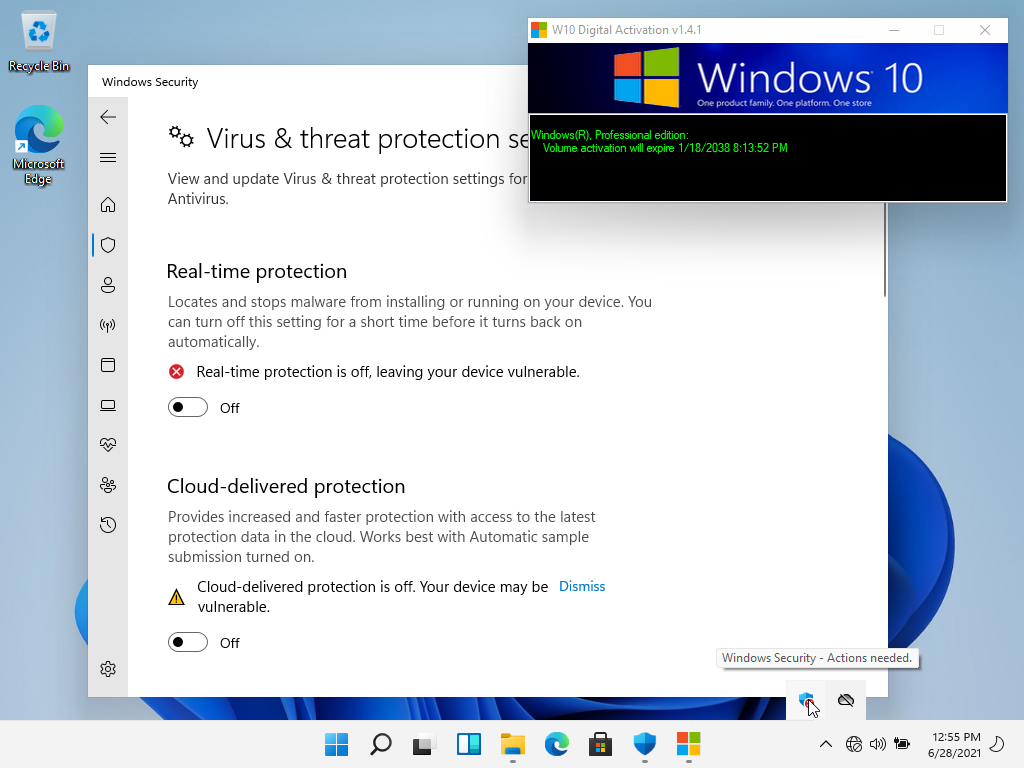1024x768 pixels.
Task: Select the Virus & threat protection shield icon
Action: (x=108, y=245)
